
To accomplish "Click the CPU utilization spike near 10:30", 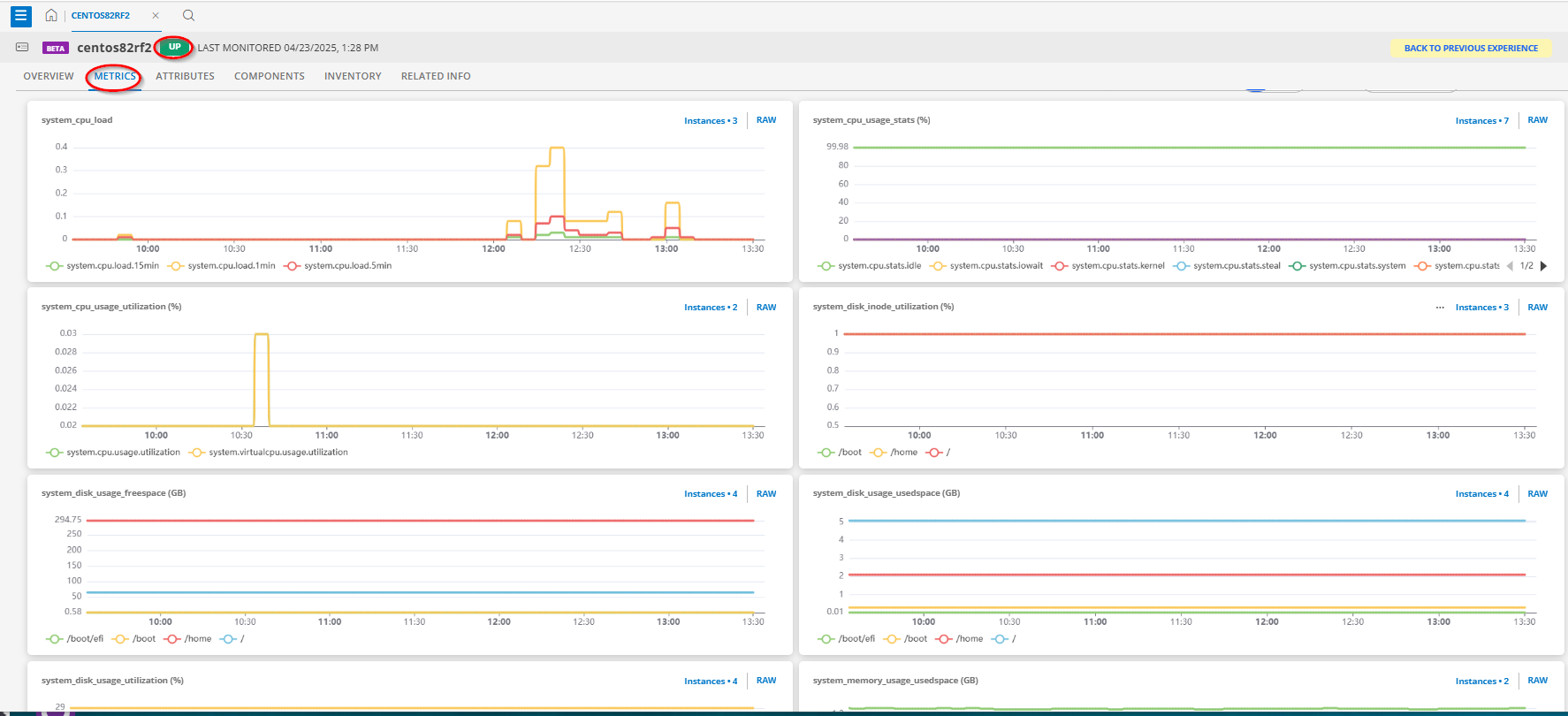I will click(x=262, y=335).
